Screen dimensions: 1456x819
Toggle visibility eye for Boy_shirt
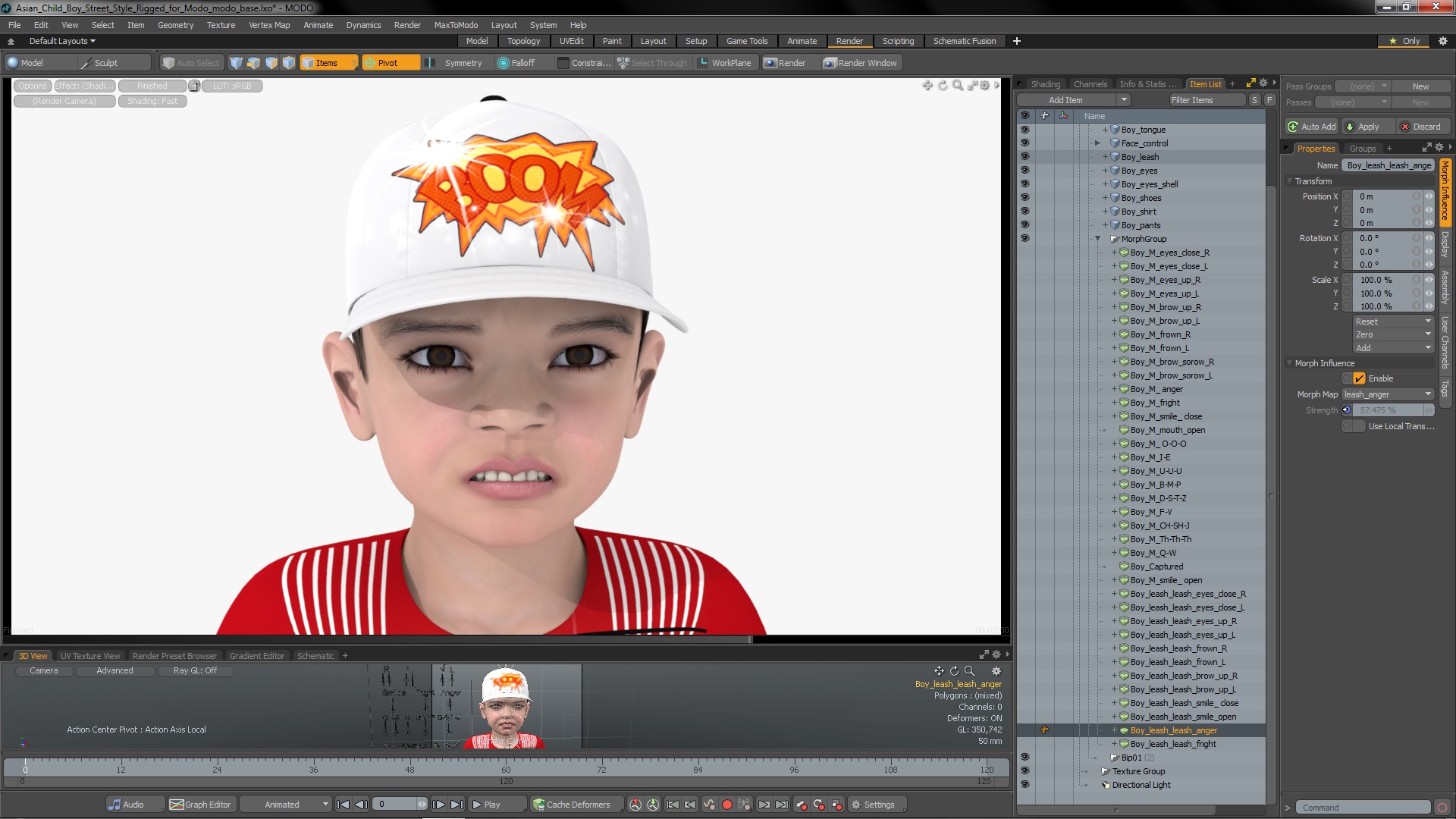1025,212
